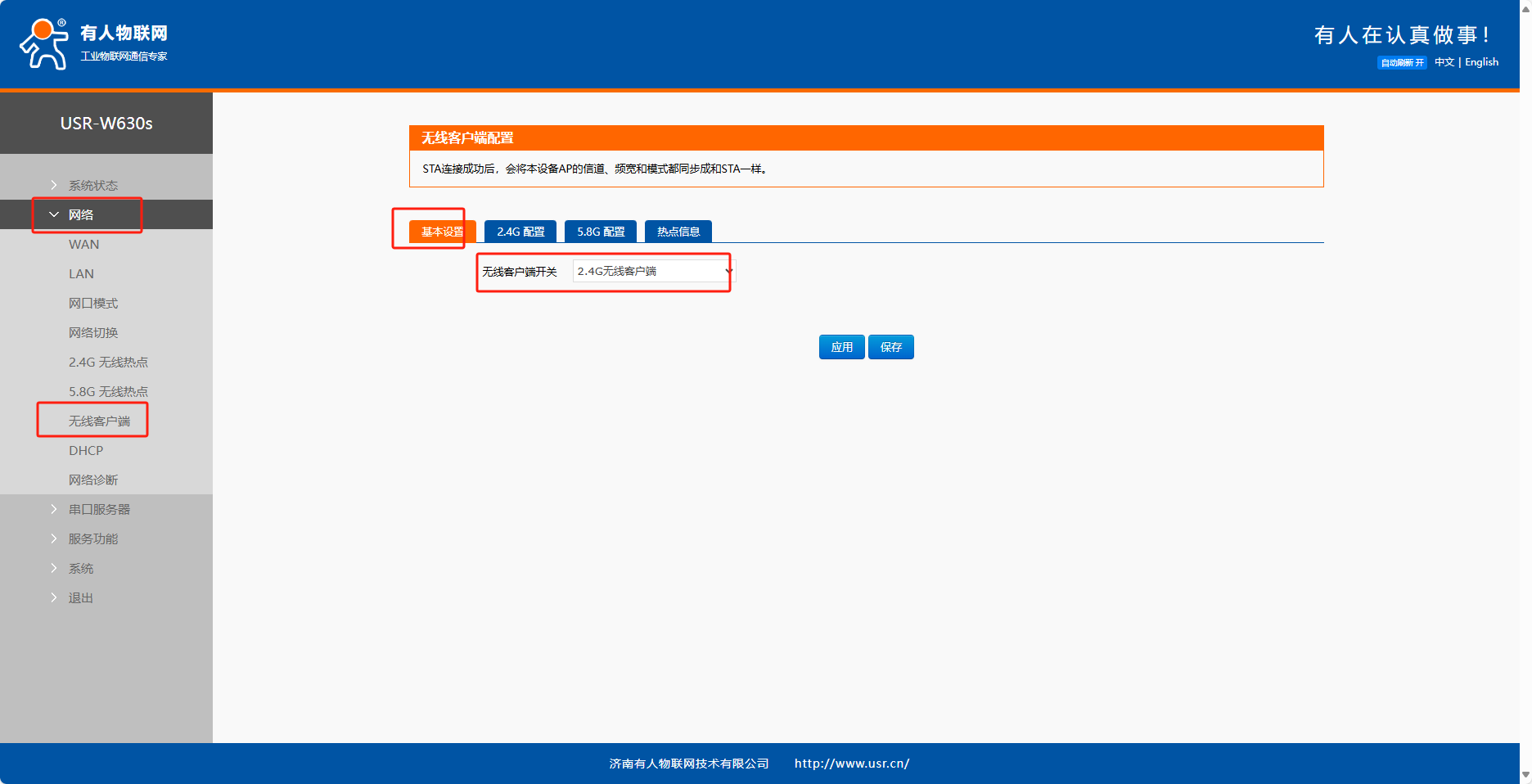Collapse the 网络 menu chevron
The height and width of the screenshot is (784, 1532).
54,214
